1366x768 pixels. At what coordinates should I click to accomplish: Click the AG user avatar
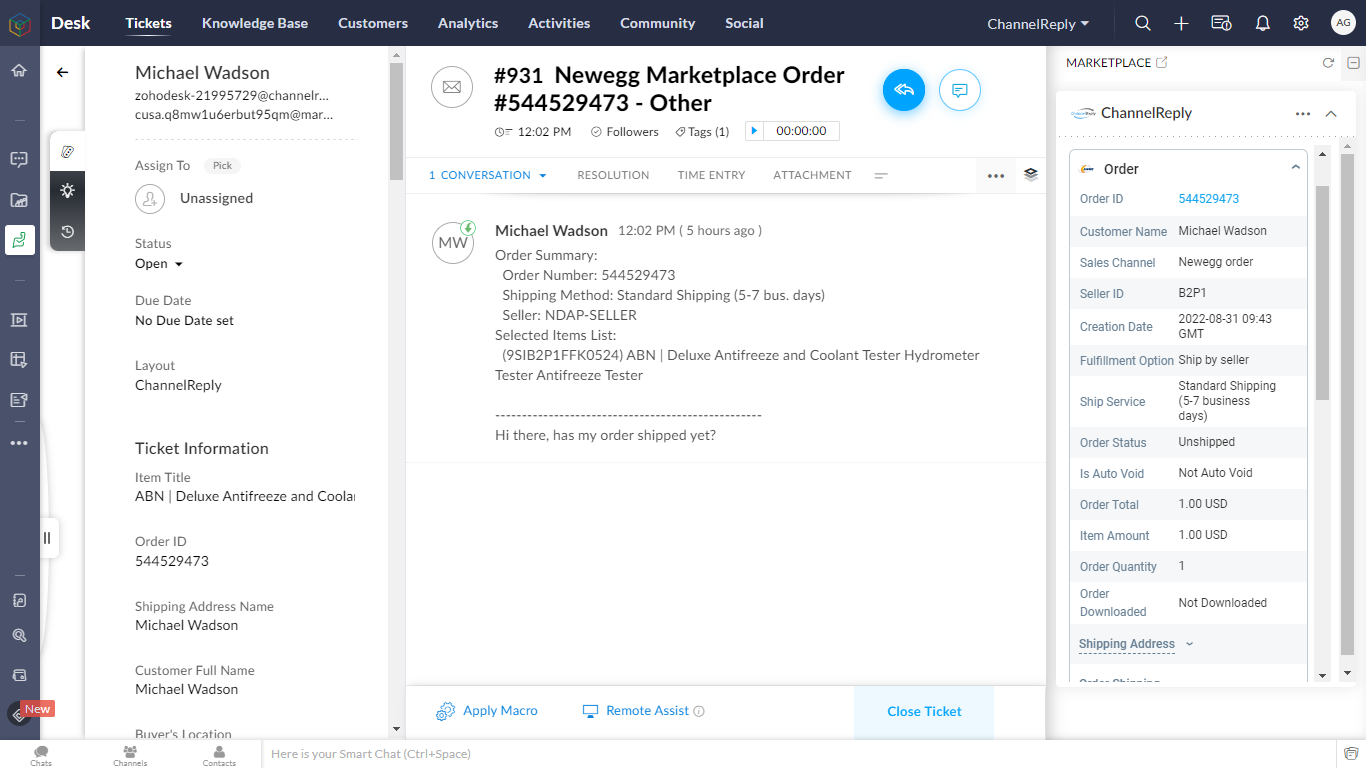1343,23
